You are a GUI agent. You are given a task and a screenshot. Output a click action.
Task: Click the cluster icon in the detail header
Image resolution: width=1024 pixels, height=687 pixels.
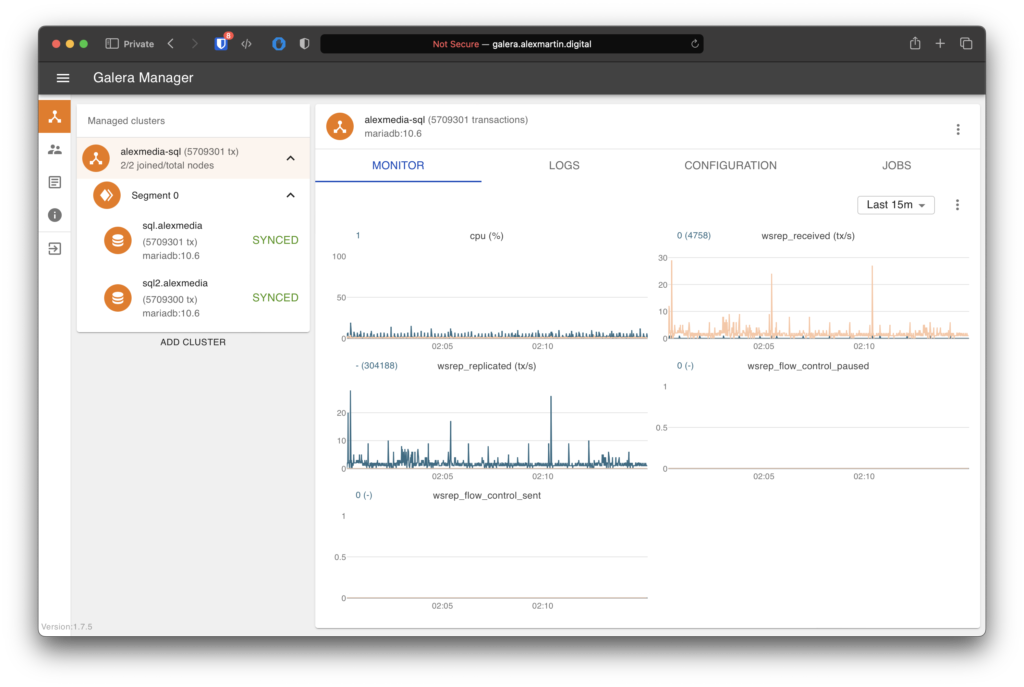coord(340,127)
